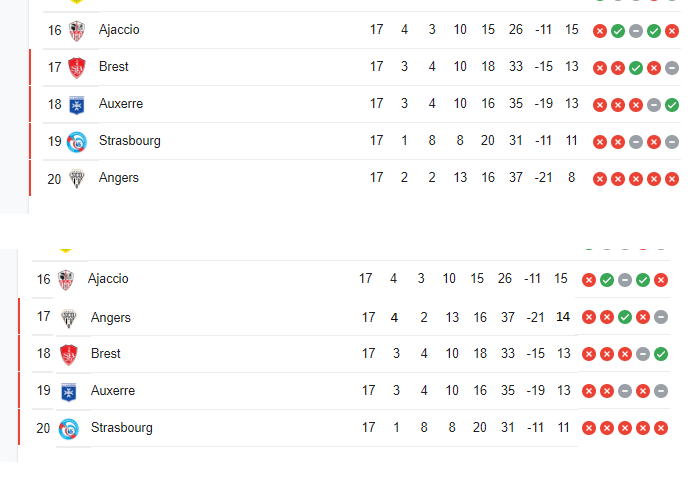Click Brest's crest in the upper table

[x=77, y=67]
